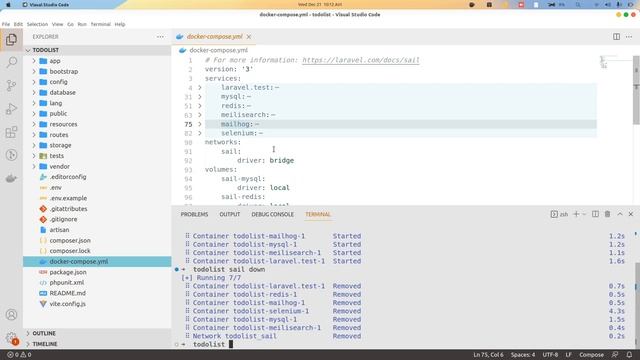Screen dimensions: 640x360
Task: Open the Accounts menu icon
Action: pyautogui.click(x=11, y=315)
